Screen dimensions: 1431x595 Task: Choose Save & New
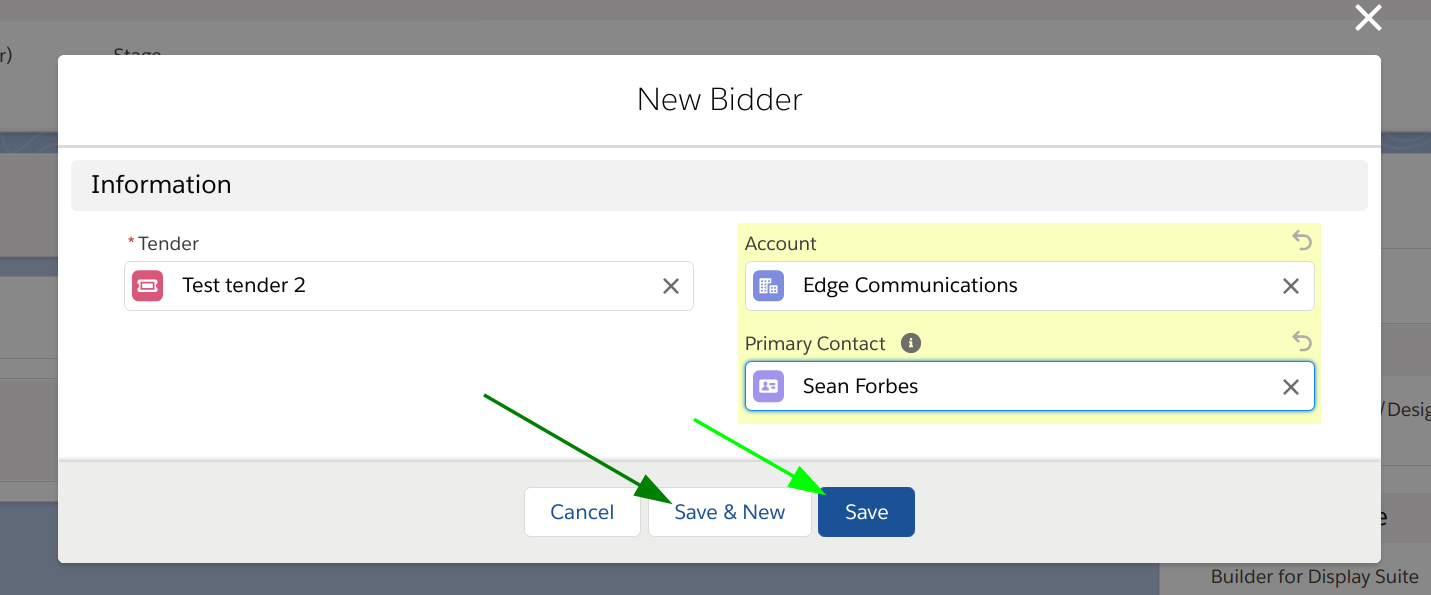click(x=729, y=512)
